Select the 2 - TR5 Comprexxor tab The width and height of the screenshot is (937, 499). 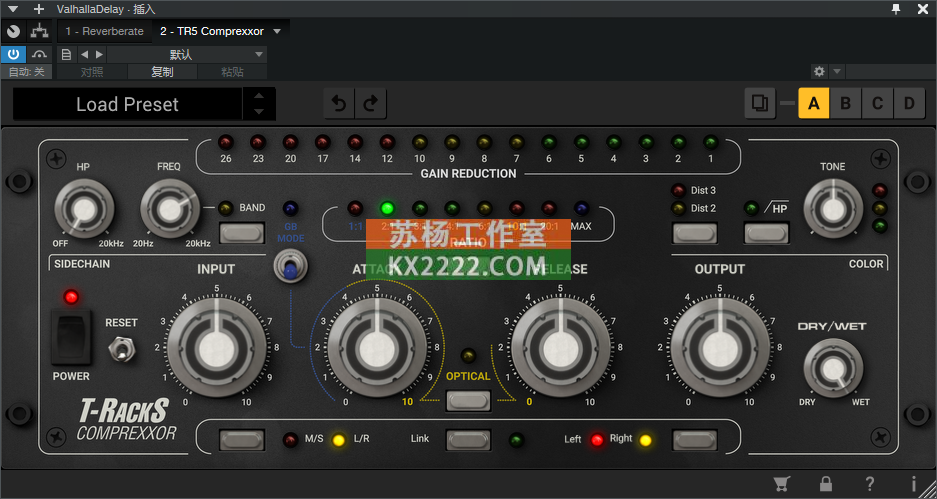(x=212, y=31)
